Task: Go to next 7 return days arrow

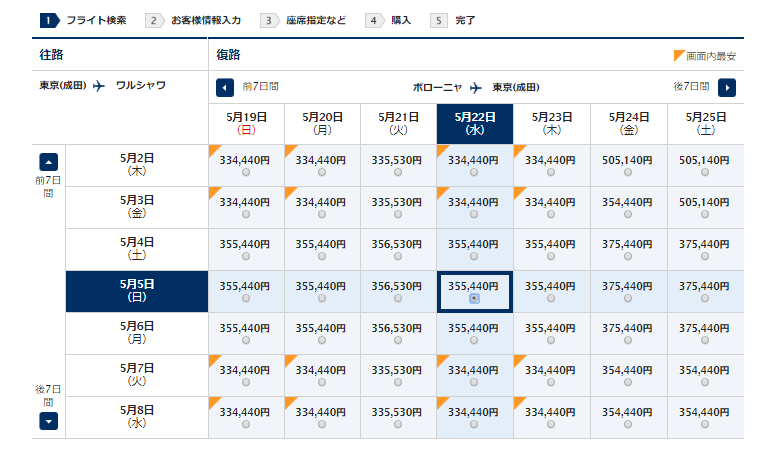Action: 727,88
